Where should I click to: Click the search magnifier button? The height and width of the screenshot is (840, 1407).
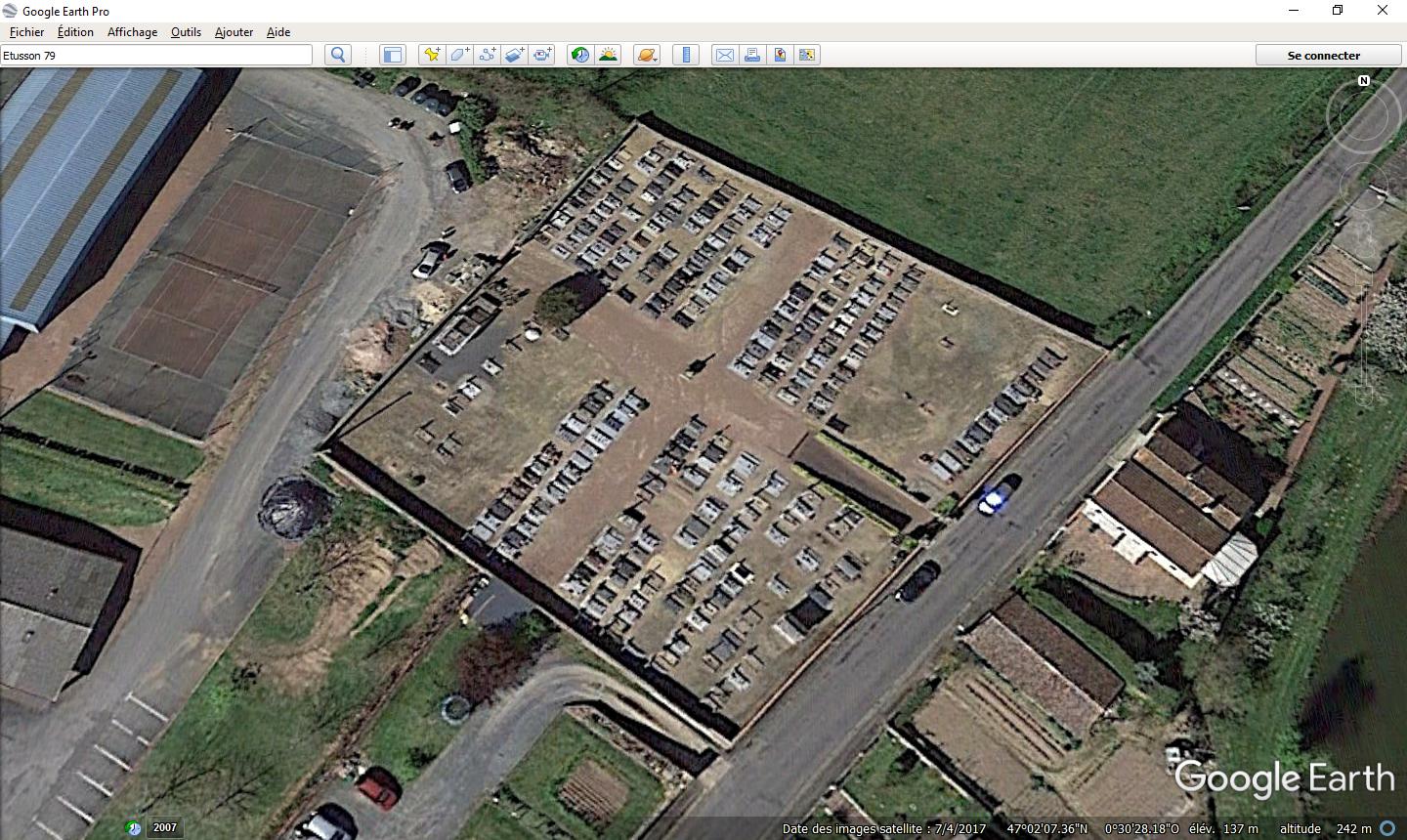click(x=338, y=55)
